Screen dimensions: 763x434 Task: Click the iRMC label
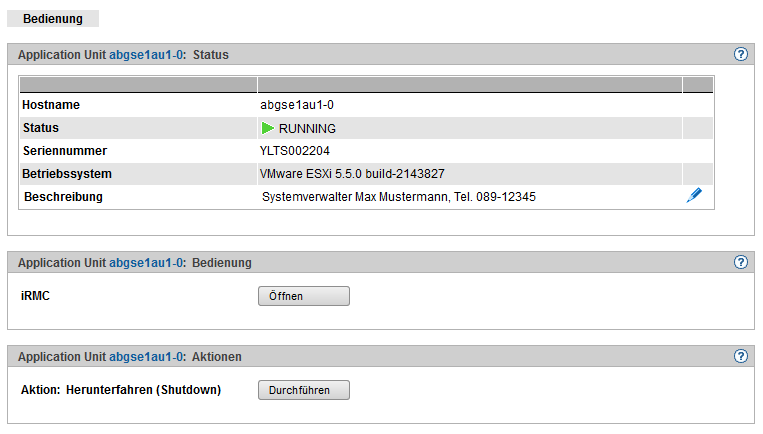(37, 296)
